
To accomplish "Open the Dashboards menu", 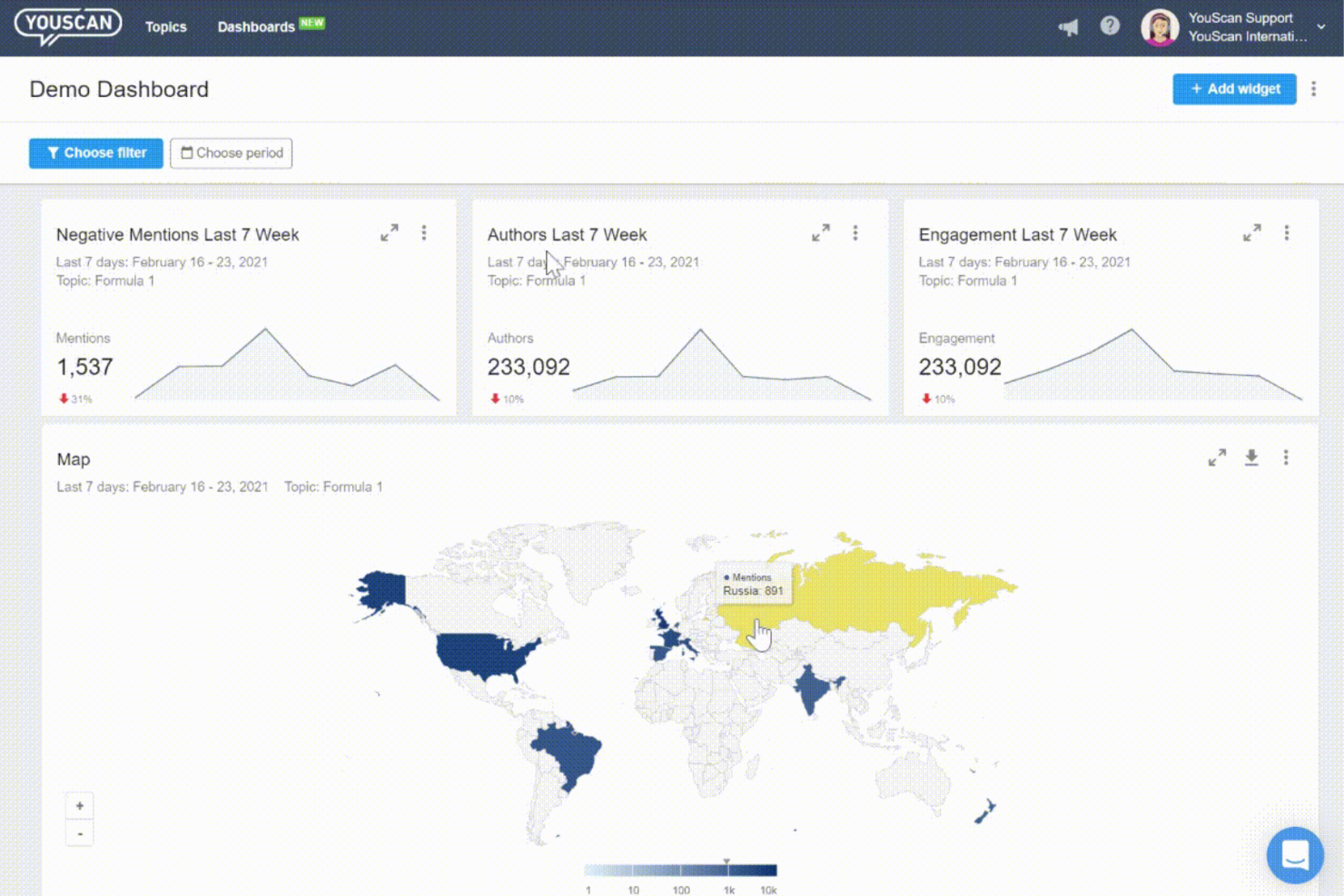I will tap(256, 26).
